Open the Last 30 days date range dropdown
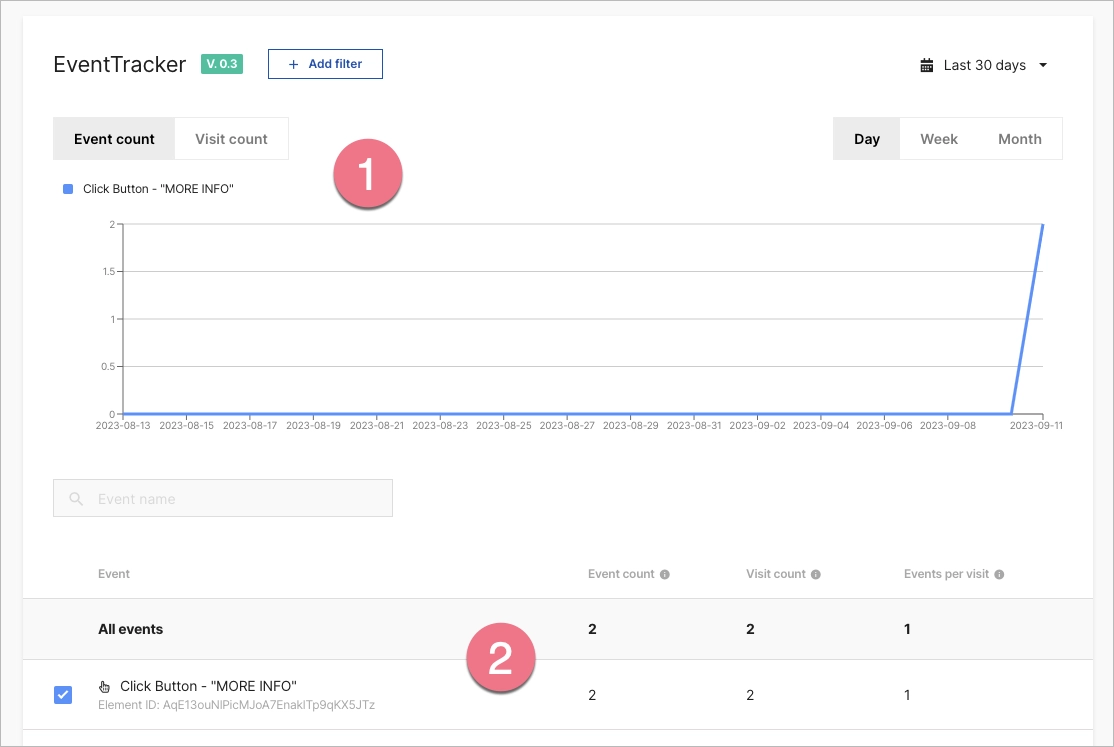The width and height of the screenshot is (1114, 747). pos(984,65)
